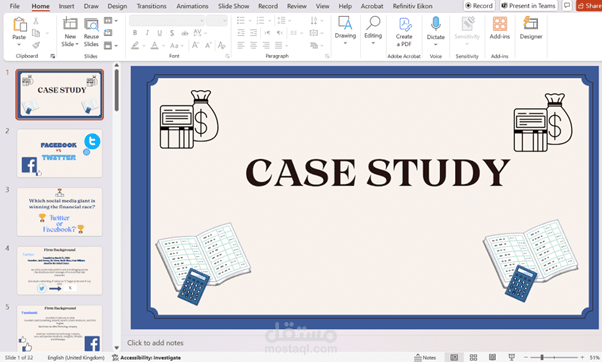Click the Paste clipboard icon

pos(19,25)
